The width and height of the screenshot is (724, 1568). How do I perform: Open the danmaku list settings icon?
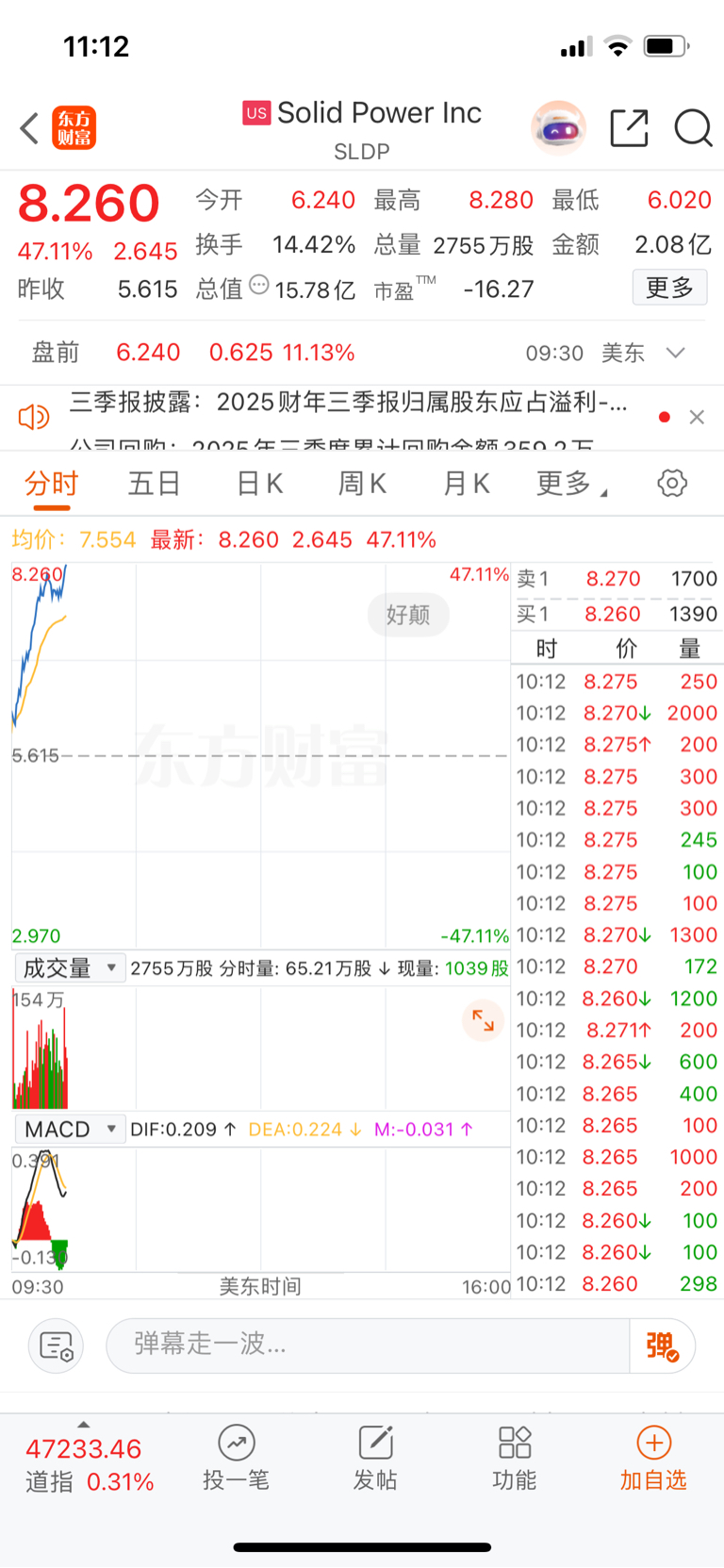click(57, 1345)
